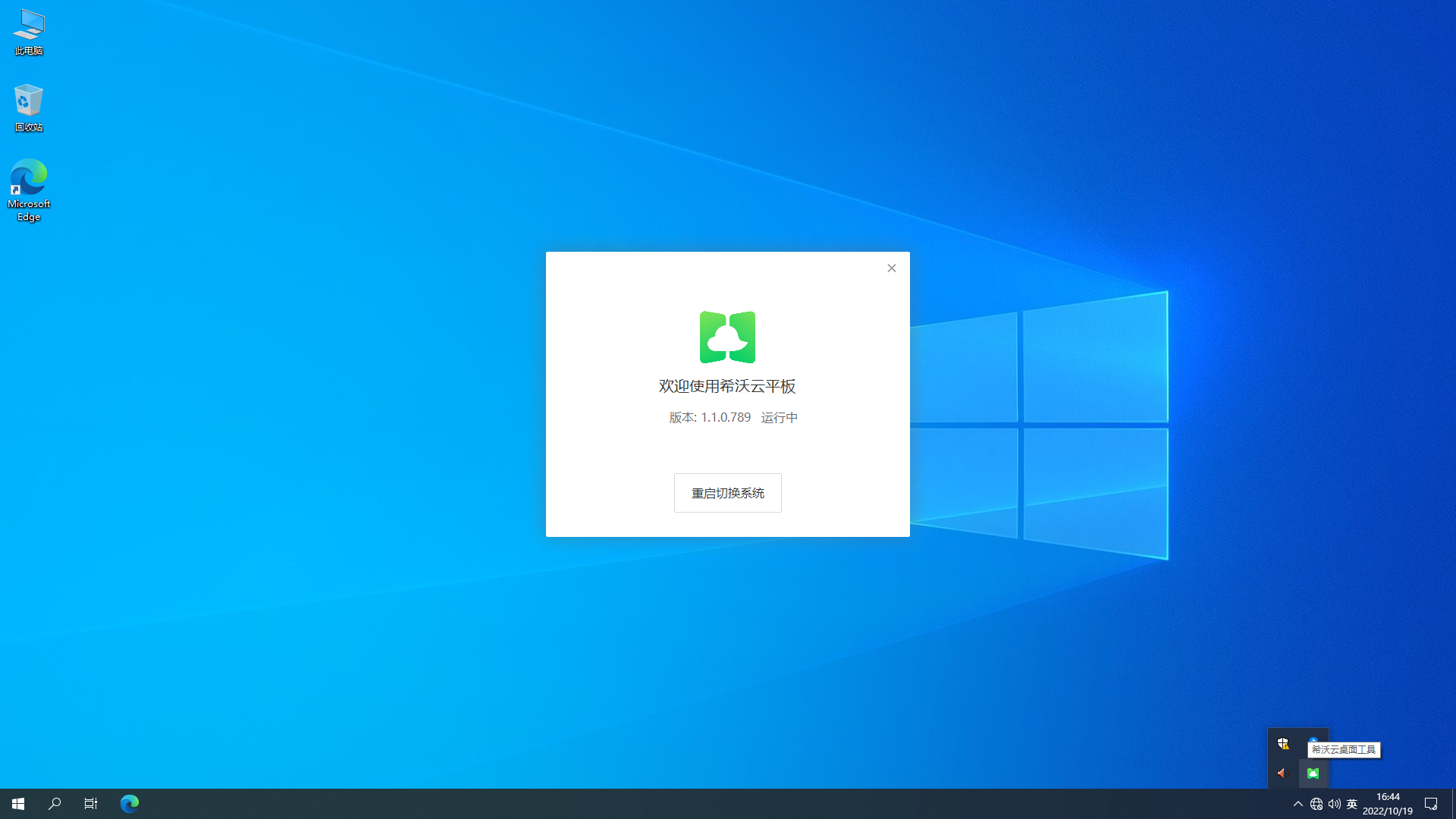The width and height of the screenshot is (1456, 819).
Task: Open the taskbar volume speaker icon
Action: [1335, 804]
